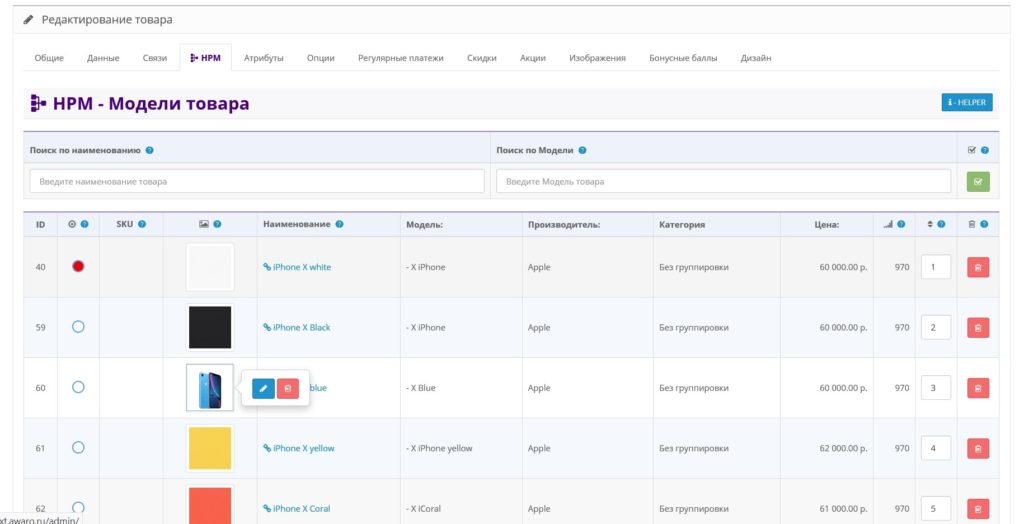Open the 'Изображения' tab
The height and width of the screenshot is (524, 1024).
tap(597, 57)
